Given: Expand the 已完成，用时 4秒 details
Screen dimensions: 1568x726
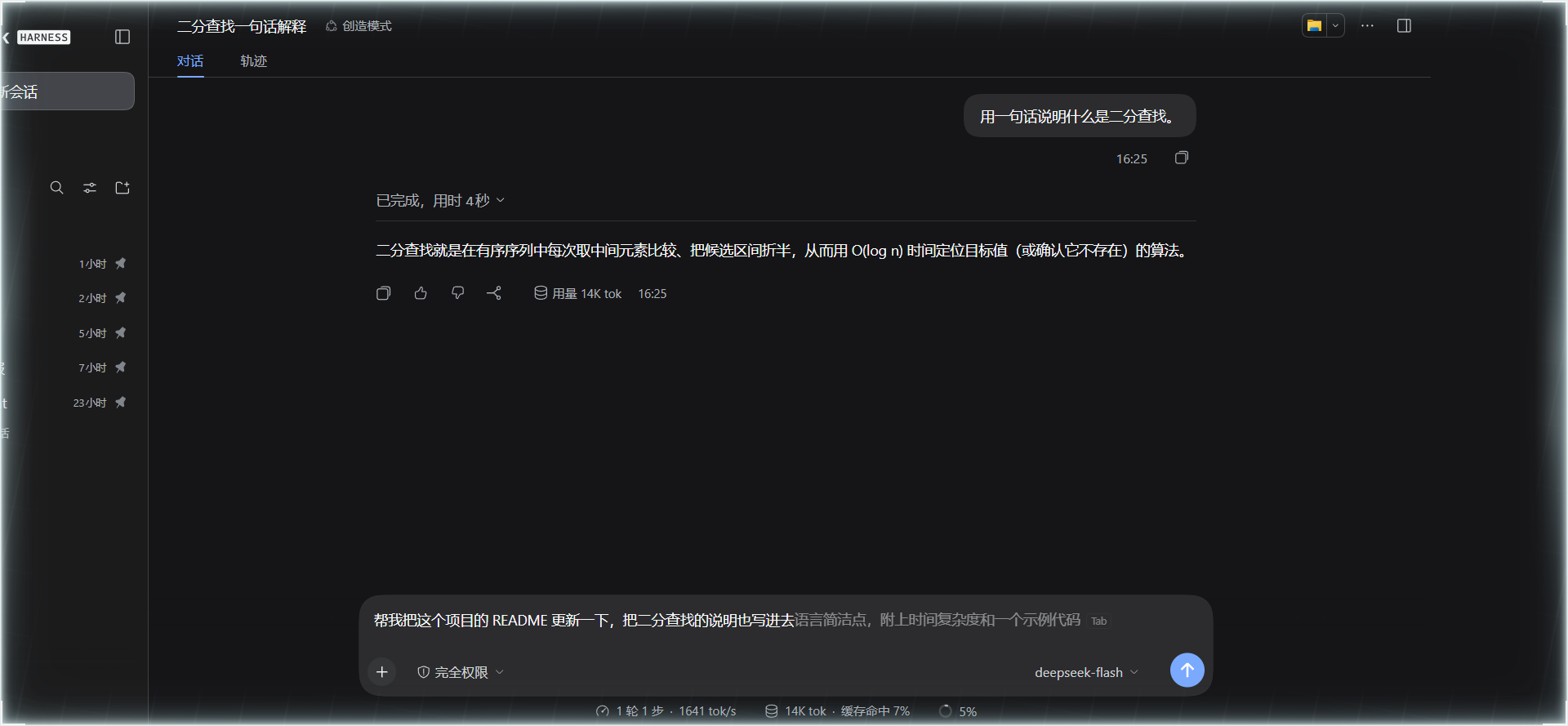Looking at the screenshot, I should [x=440, y=201].
